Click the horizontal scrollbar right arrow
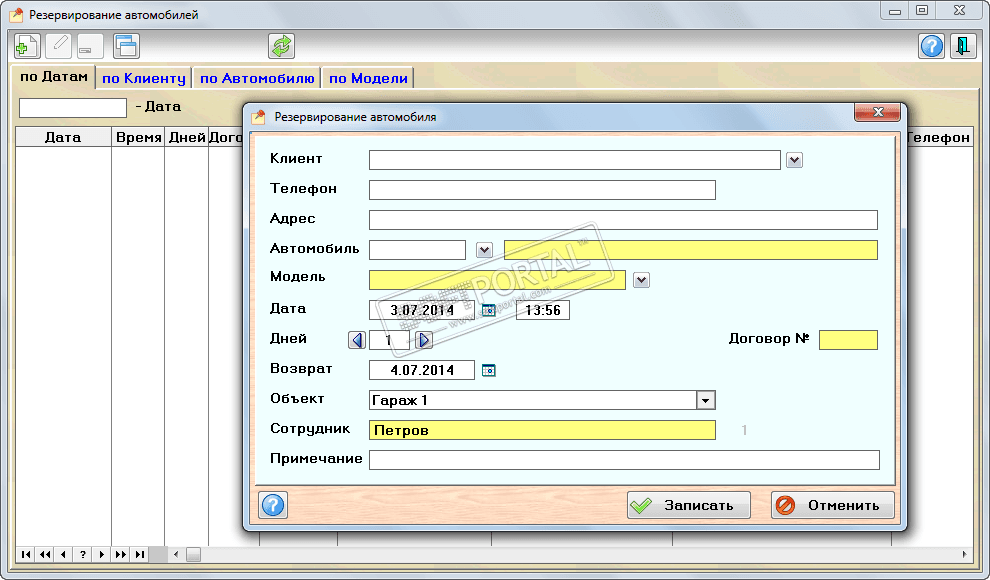The width and height of the screenshot is (990, 580). point(964,554)
